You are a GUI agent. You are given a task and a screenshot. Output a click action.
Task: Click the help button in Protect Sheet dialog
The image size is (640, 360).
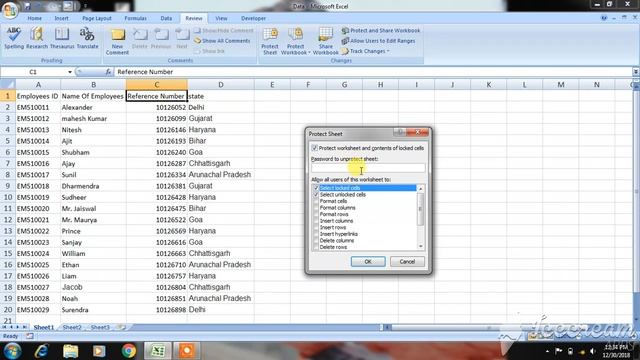[x=400, y=133]
